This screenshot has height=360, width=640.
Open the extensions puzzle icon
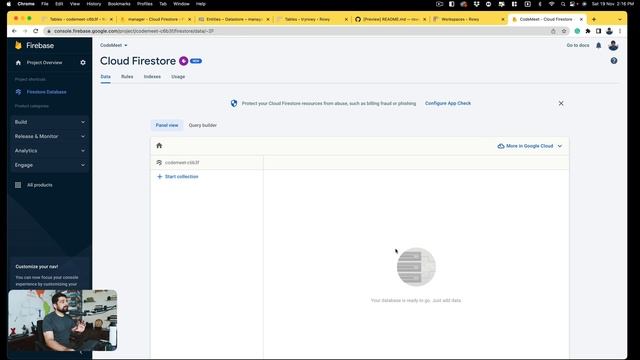pos(588,31)
